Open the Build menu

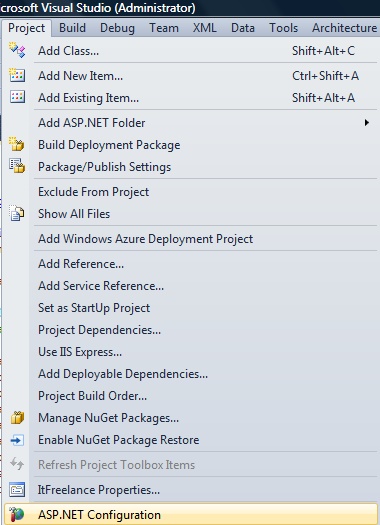(72, 28)
